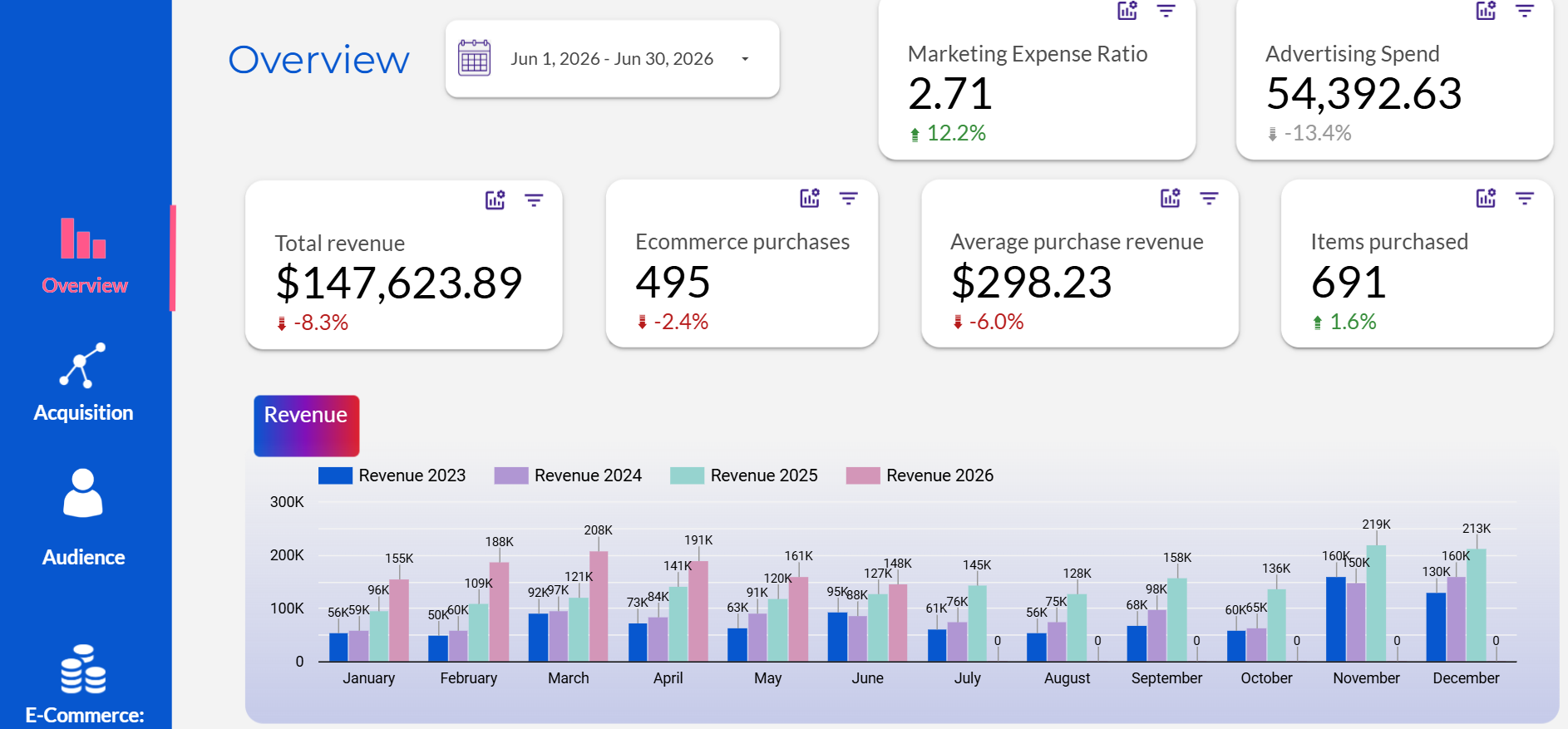Click the 12.2% change under Marketing Expense Ratio
The width and height of the screenshot is (1568, 729).
947,133
